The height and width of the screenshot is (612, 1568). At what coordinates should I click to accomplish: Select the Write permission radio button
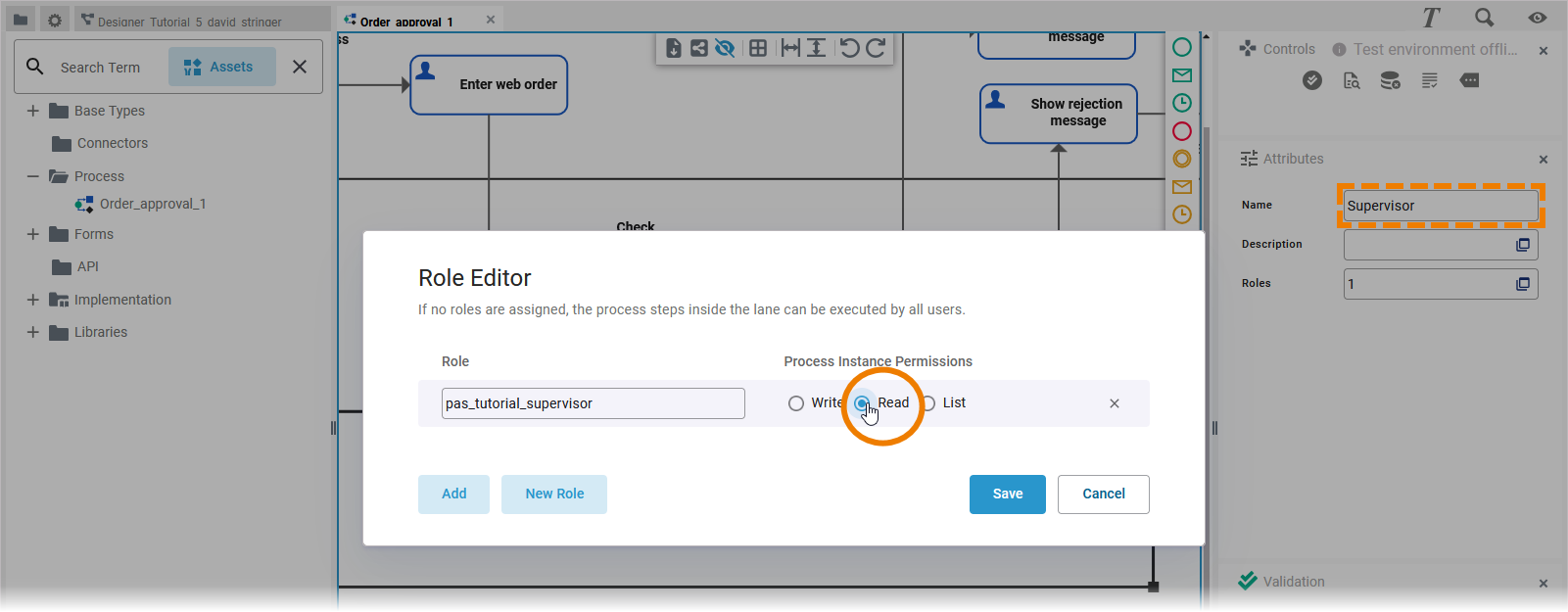coord(796,403)
